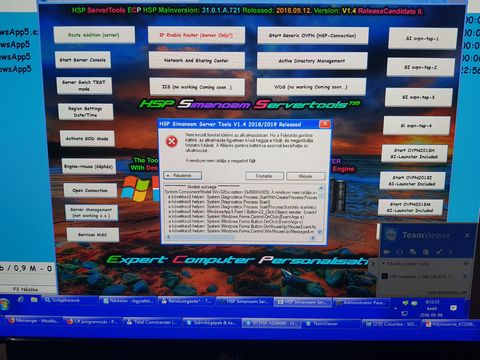Click IP Enable Router (Server Only!) button
480x360 pixels.
(x=196, y=35)
